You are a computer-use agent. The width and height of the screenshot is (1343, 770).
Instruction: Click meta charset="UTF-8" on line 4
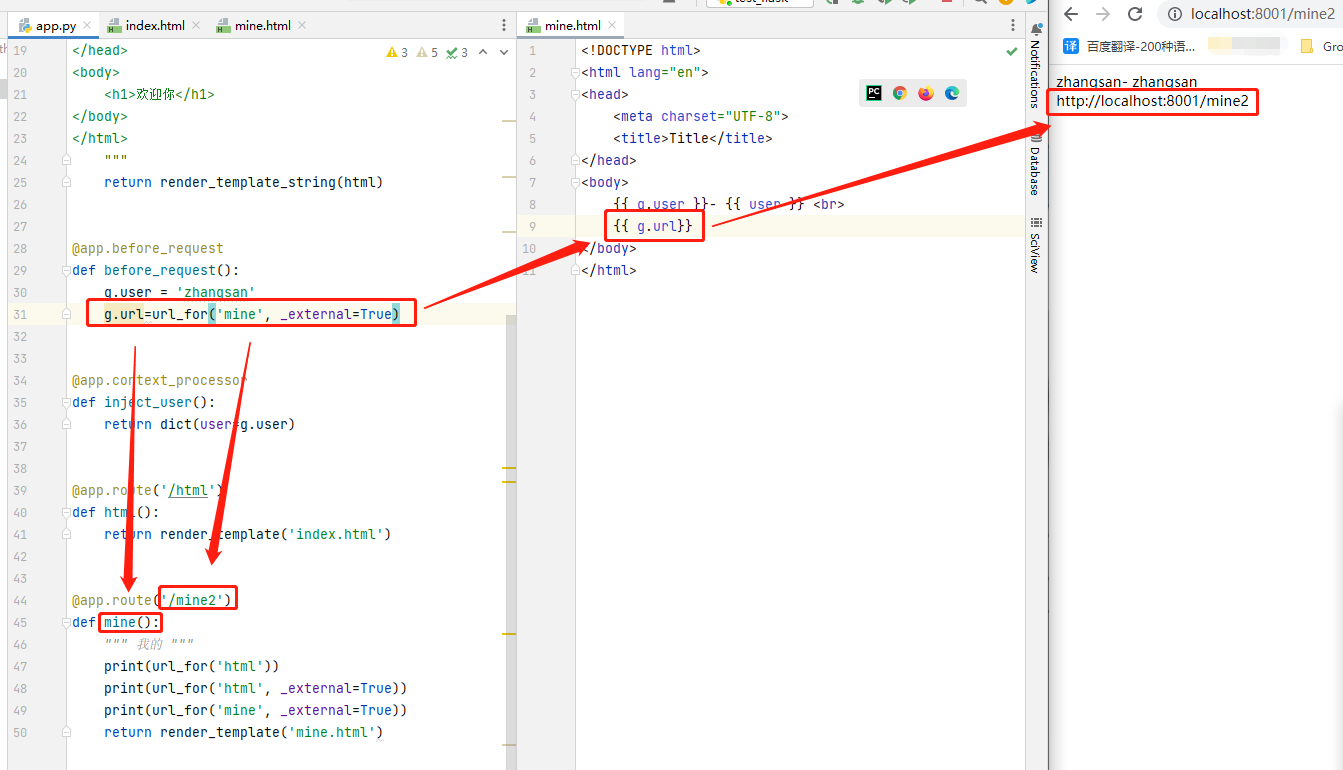tap(701, 116)
